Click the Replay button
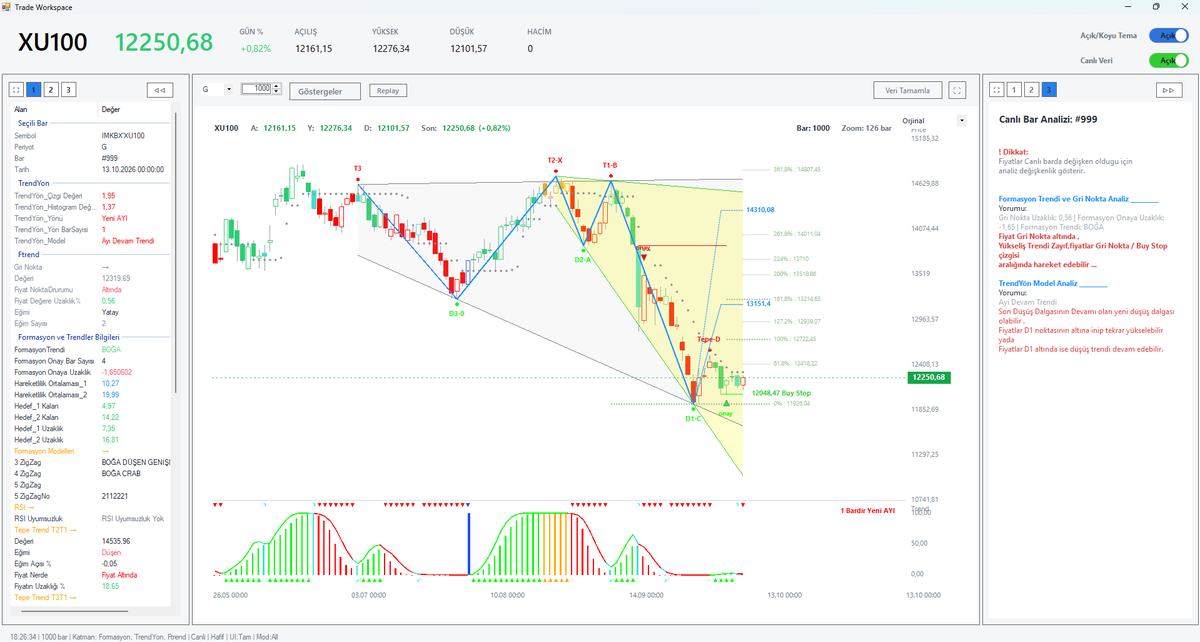This screenshot has width=1200, height=642. click(387, 90)
